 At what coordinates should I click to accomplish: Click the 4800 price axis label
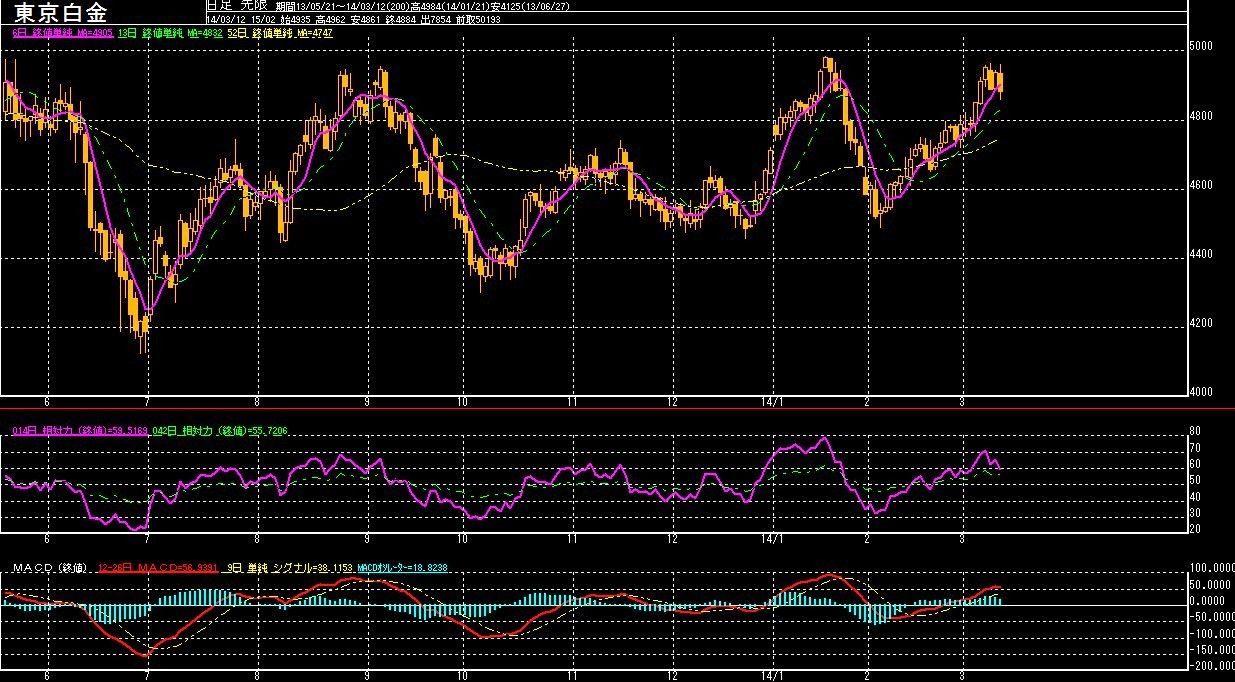[x=1200, y=116]
